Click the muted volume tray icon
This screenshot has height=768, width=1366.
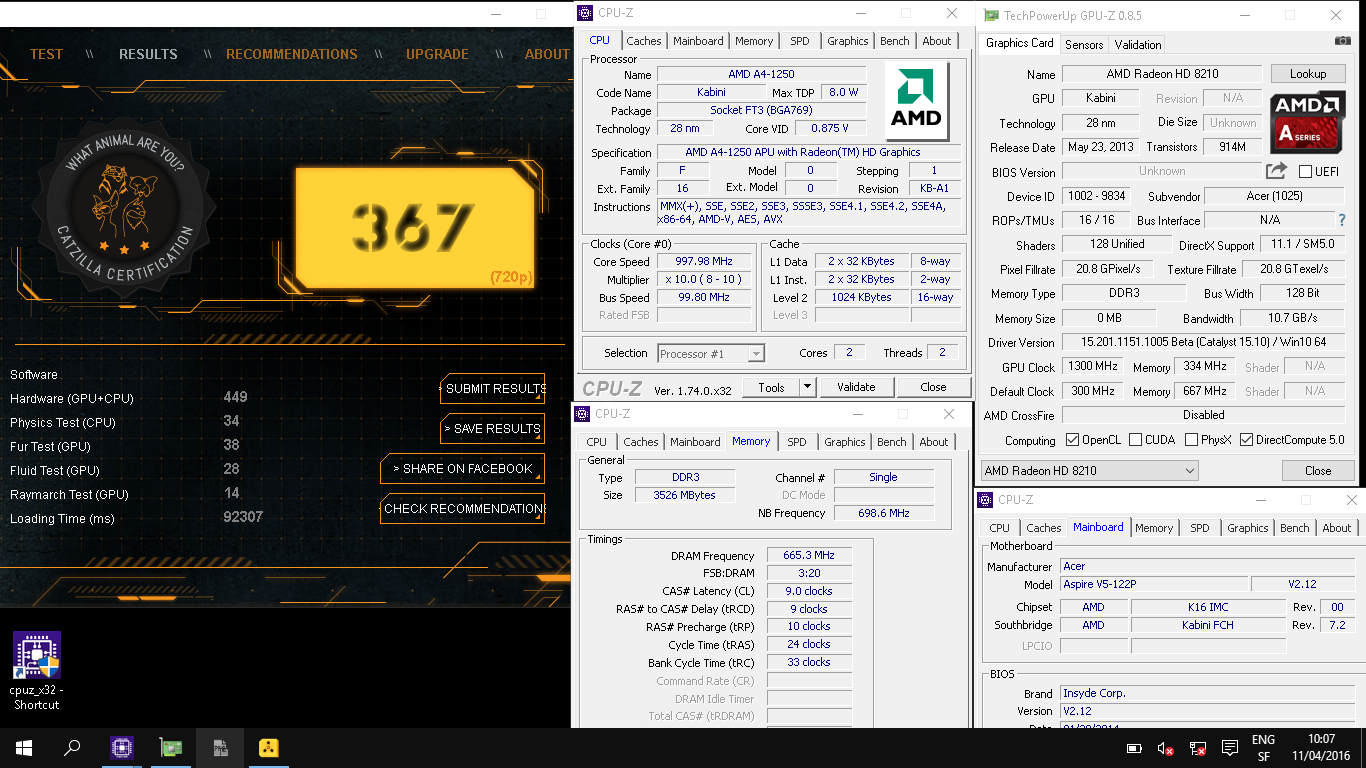(1165, 748)
